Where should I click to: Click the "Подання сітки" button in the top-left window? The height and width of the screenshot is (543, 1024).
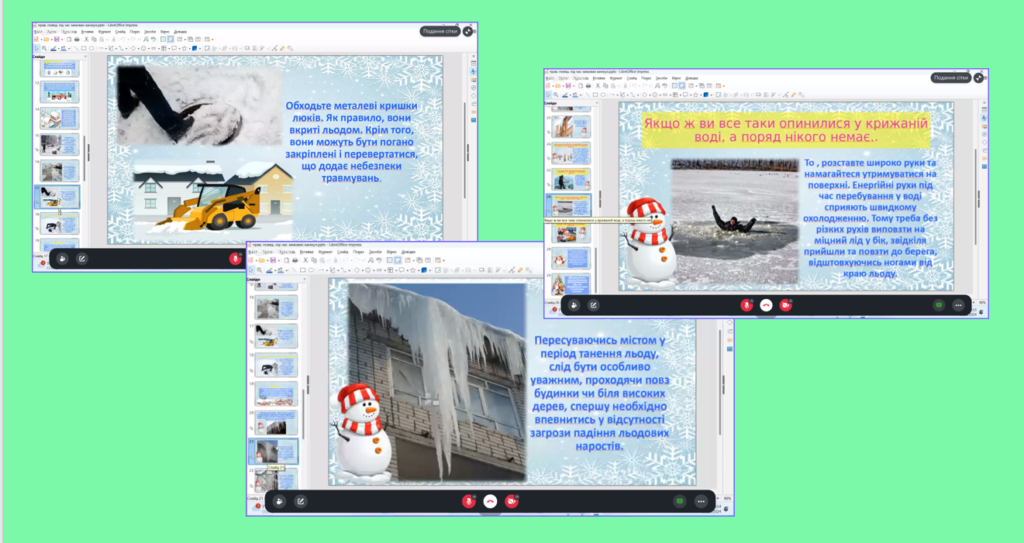(x=440, y=32)
